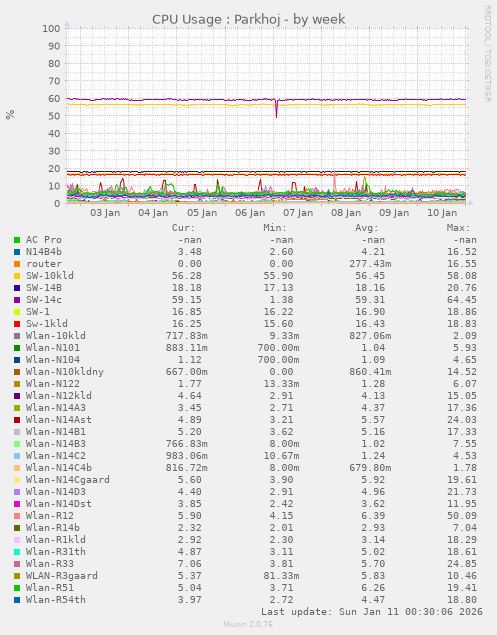Select the router legend label
Image resolution: width=497 pixels, height=635 pixels.
pyautogui.click(x=44, y=264)
